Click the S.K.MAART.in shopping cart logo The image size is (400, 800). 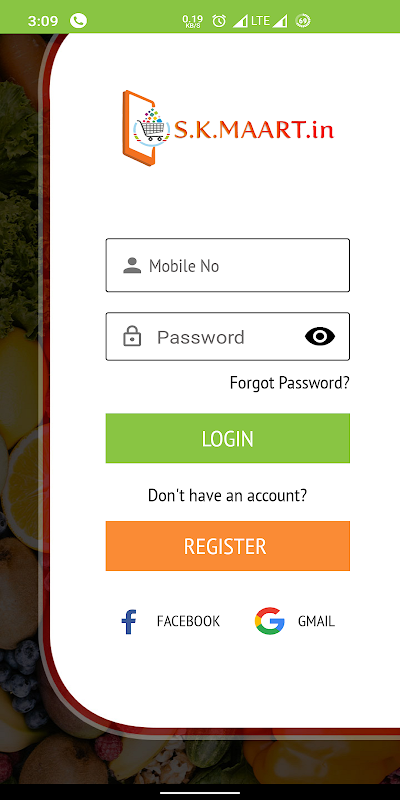[145, 129]
